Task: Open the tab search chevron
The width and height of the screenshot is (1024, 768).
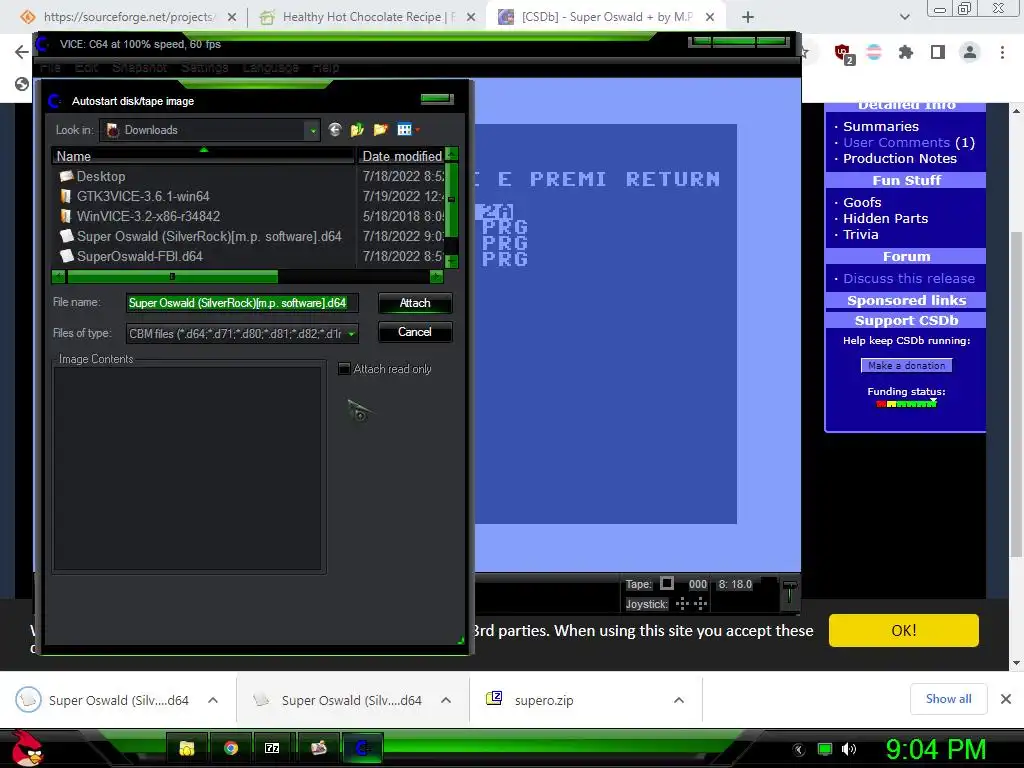Action: coord(904,17)
